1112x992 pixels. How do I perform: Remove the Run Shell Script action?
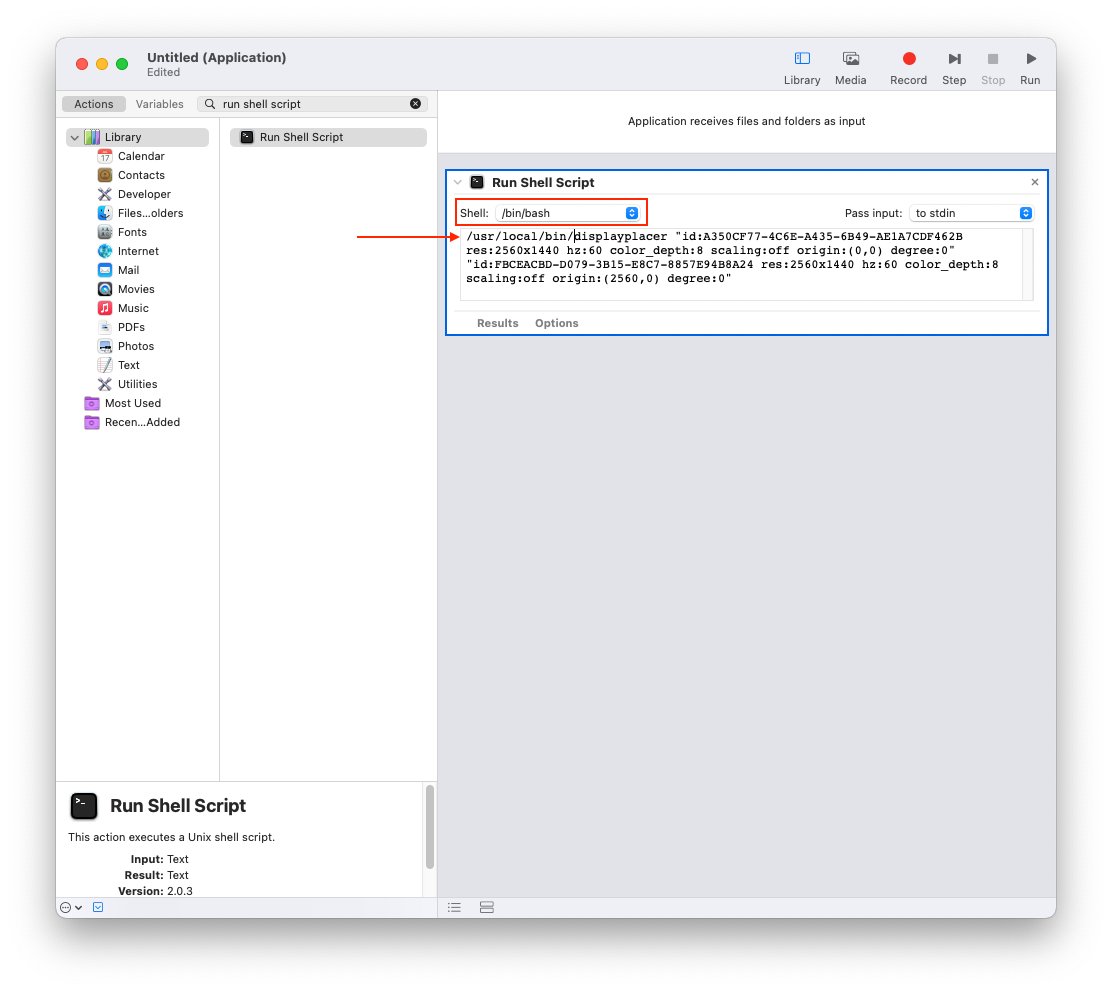1035,182
